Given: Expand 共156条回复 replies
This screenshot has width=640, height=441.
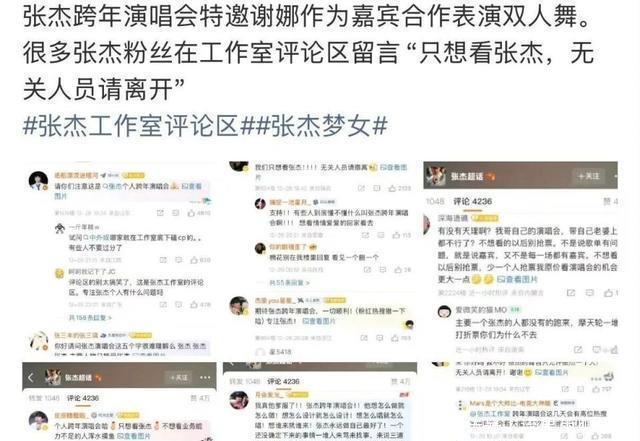Looking at the screenshot, I should (x=90, y=318).
